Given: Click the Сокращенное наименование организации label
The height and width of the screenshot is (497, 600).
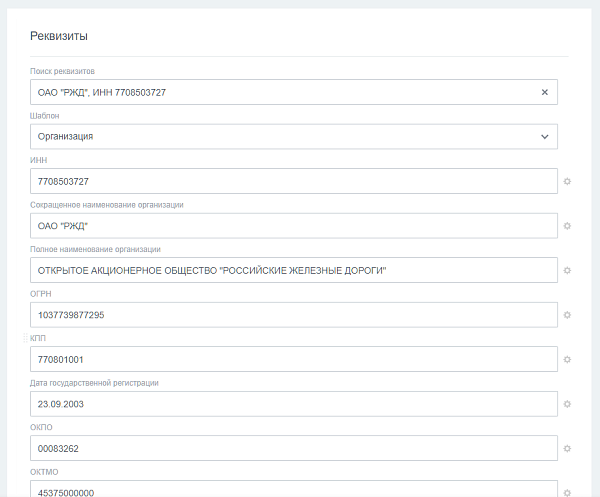Looking at the screenshot, I should (107, 205).
